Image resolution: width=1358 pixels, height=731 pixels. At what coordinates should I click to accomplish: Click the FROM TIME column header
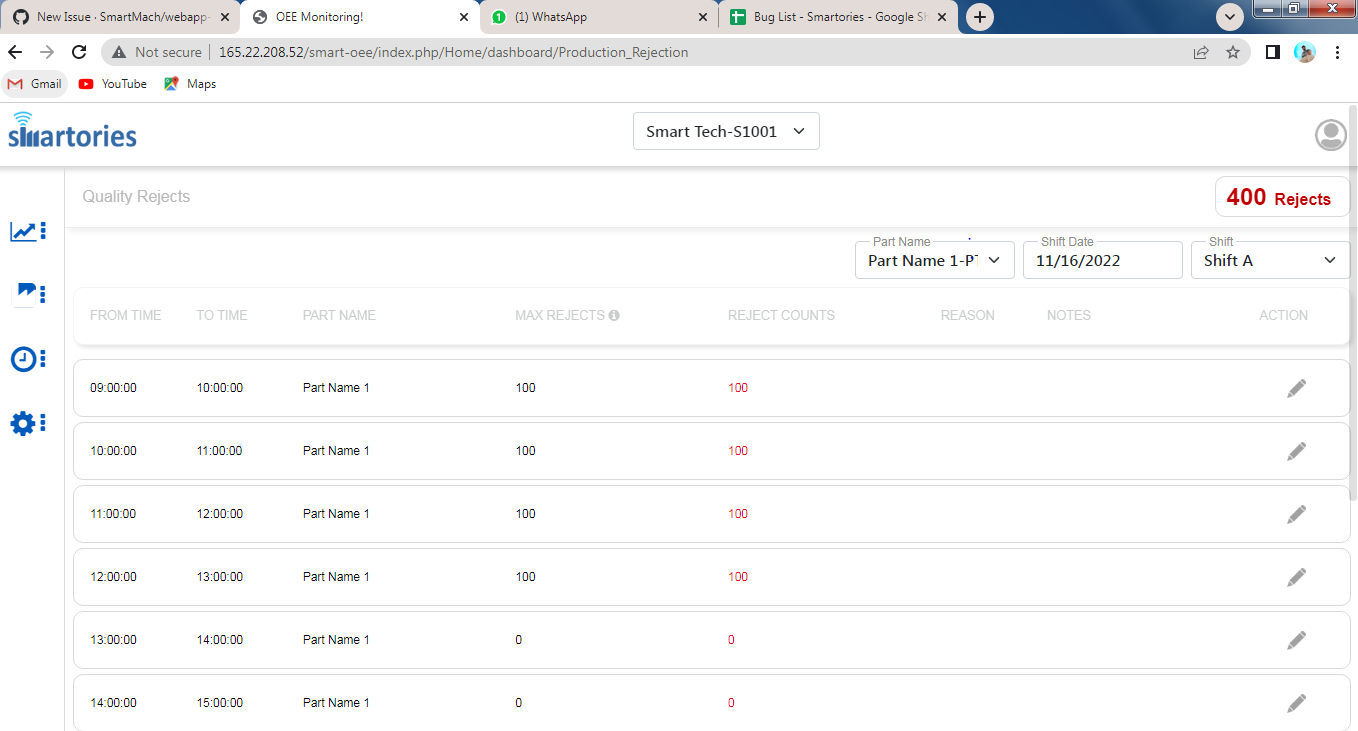125,315
